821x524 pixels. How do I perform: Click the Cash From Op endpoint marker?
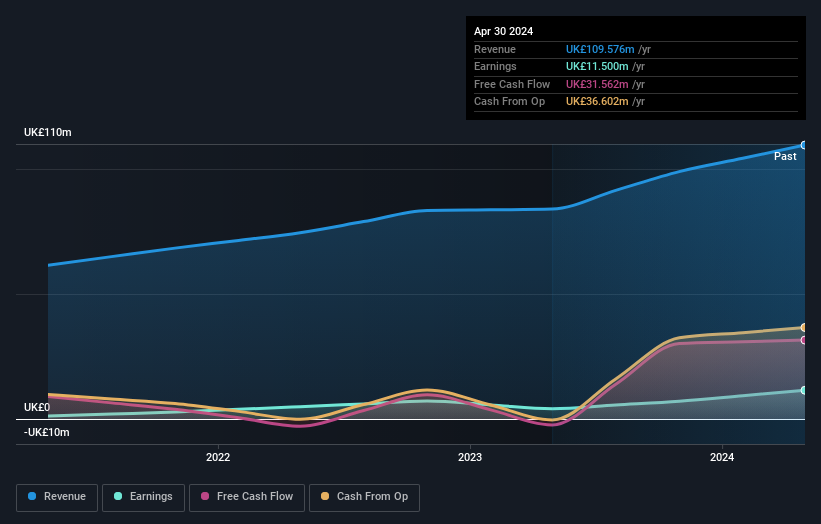click(803, 328)
